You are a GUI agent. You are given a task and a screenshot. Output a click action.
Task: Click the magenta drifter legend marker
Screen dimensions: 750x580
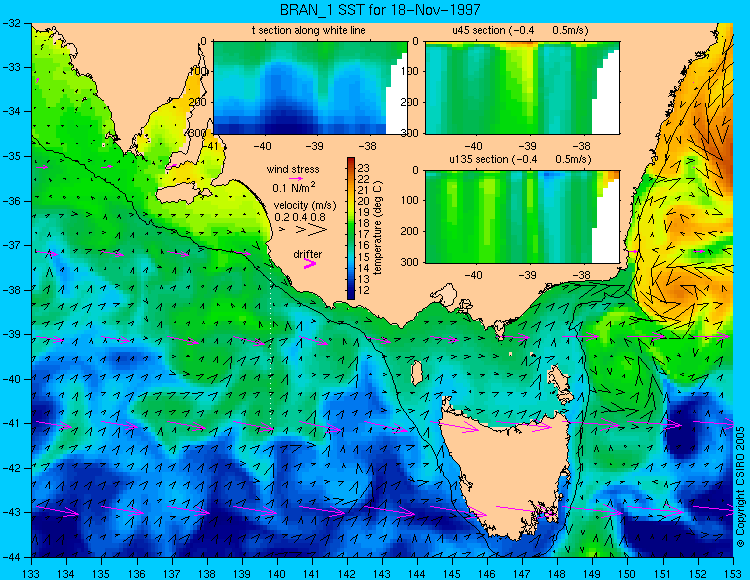tap(310, 264)
